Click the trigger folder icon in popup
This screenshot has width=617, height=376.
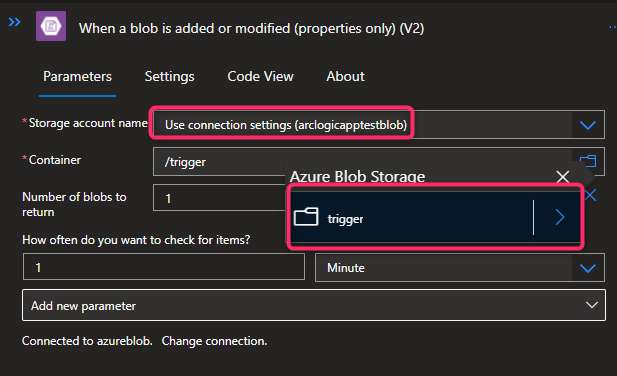point(306,217)
